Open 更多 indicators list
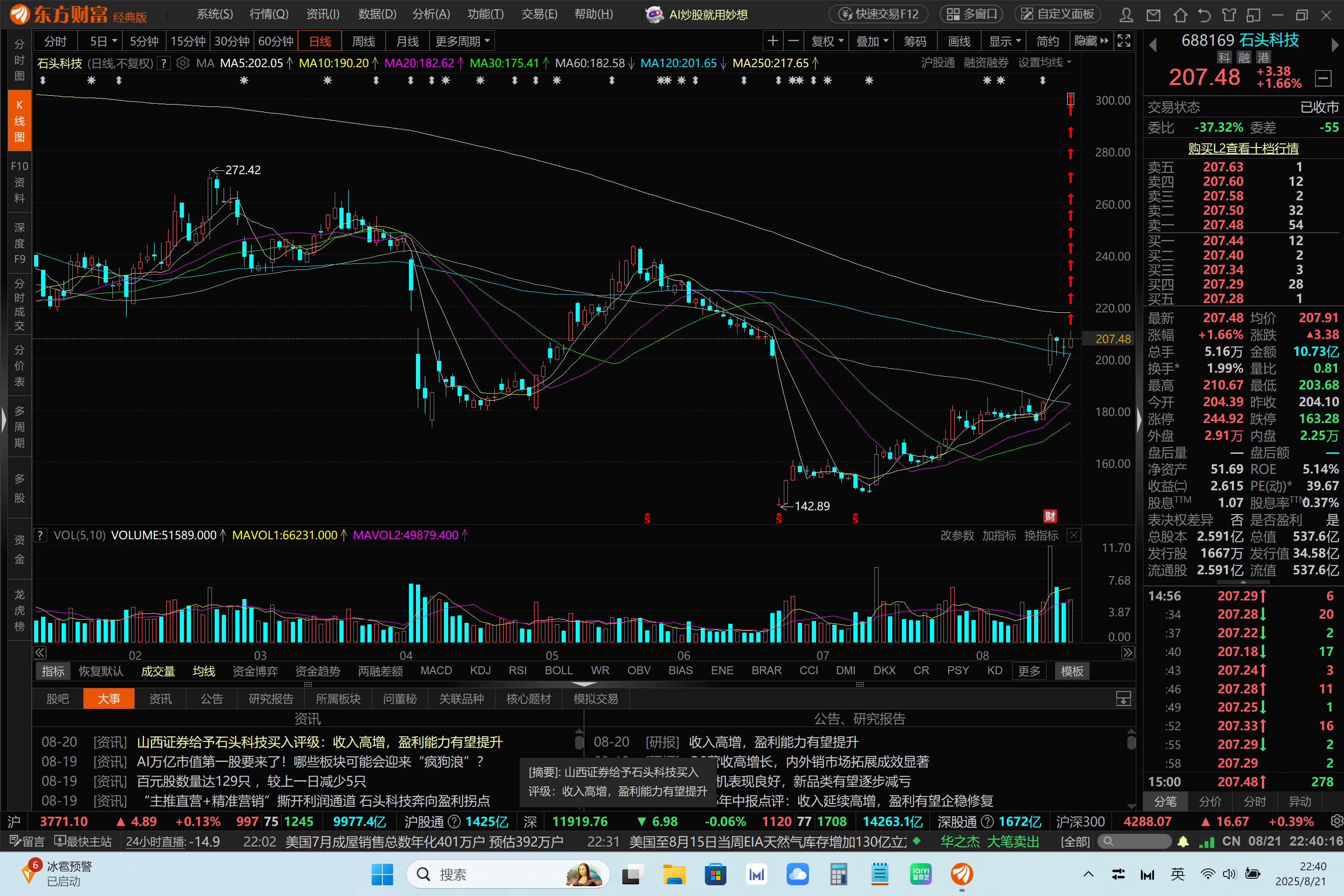 (1029, 671)
